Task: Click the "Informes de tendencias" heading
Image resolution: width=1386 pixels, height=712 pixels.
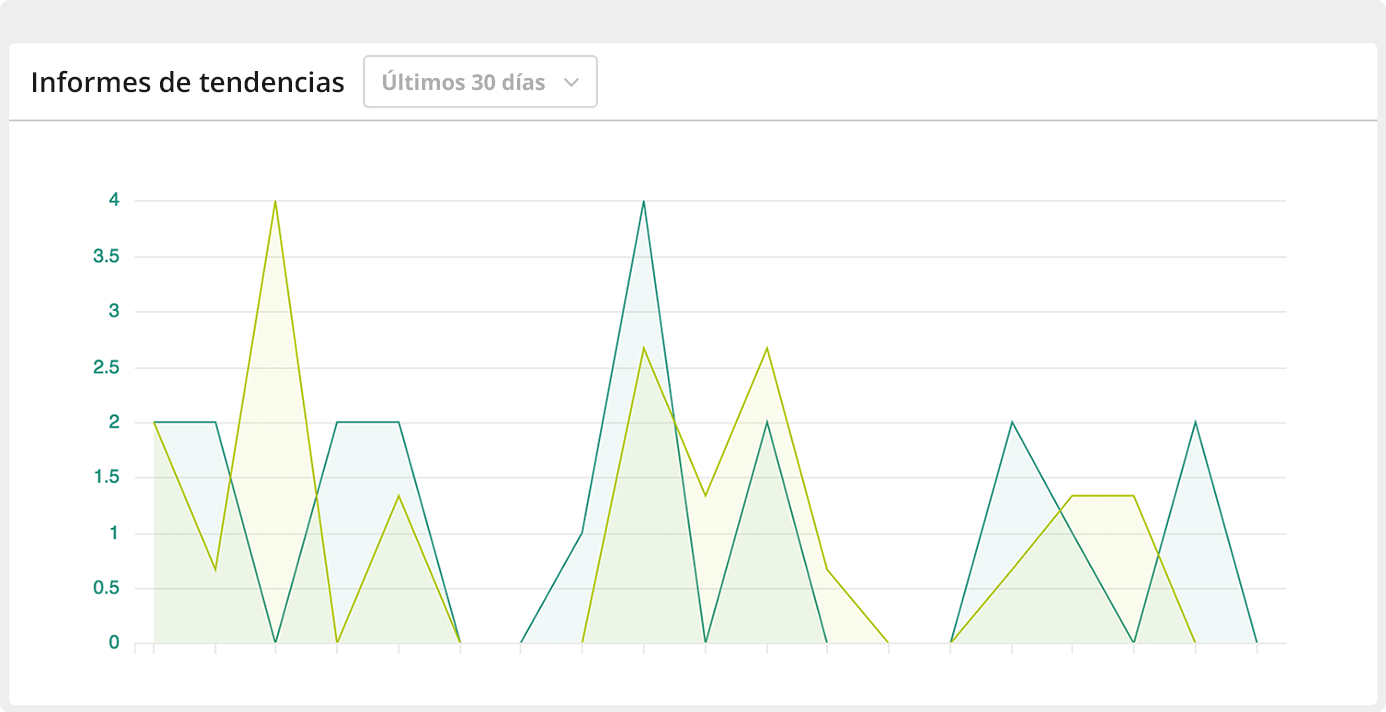Action: [187, 82]
